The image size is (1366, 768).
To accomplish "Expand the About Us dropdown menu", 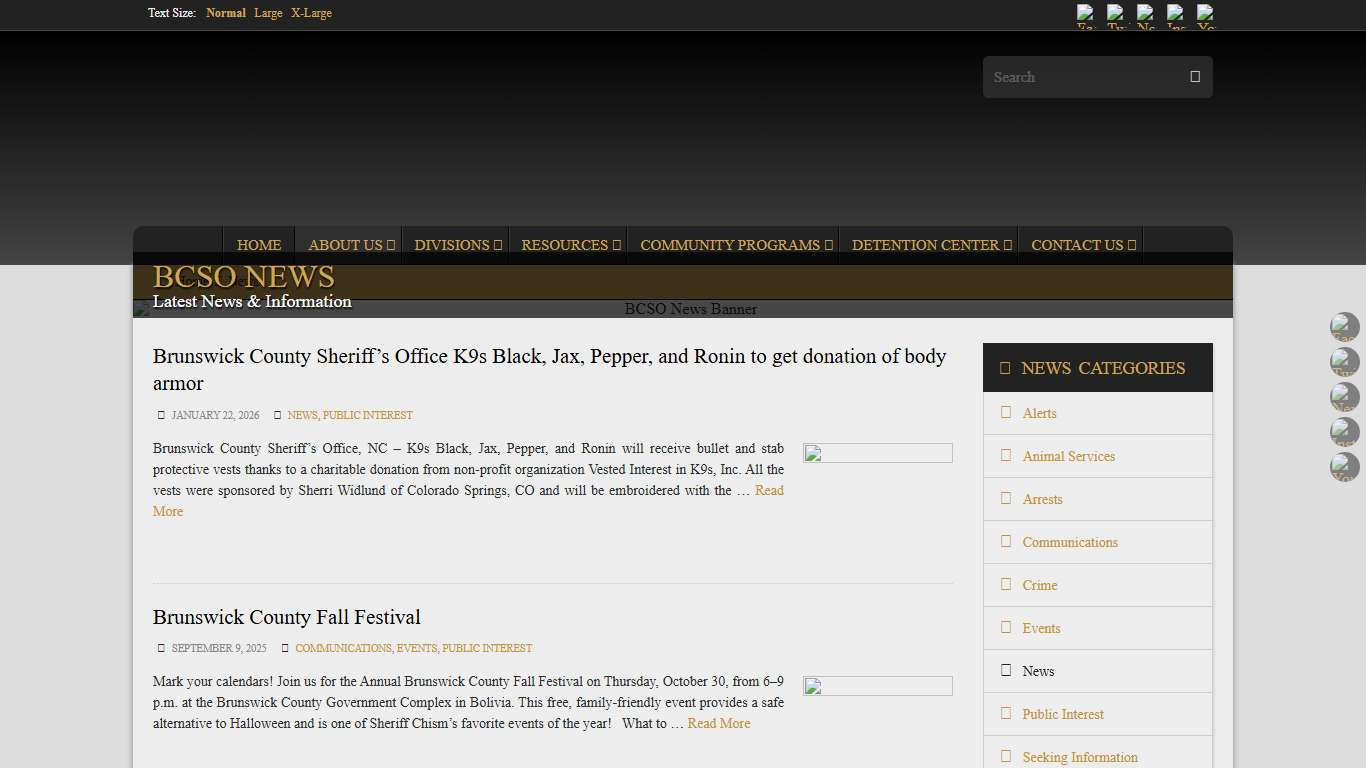I will click(350, 245).
